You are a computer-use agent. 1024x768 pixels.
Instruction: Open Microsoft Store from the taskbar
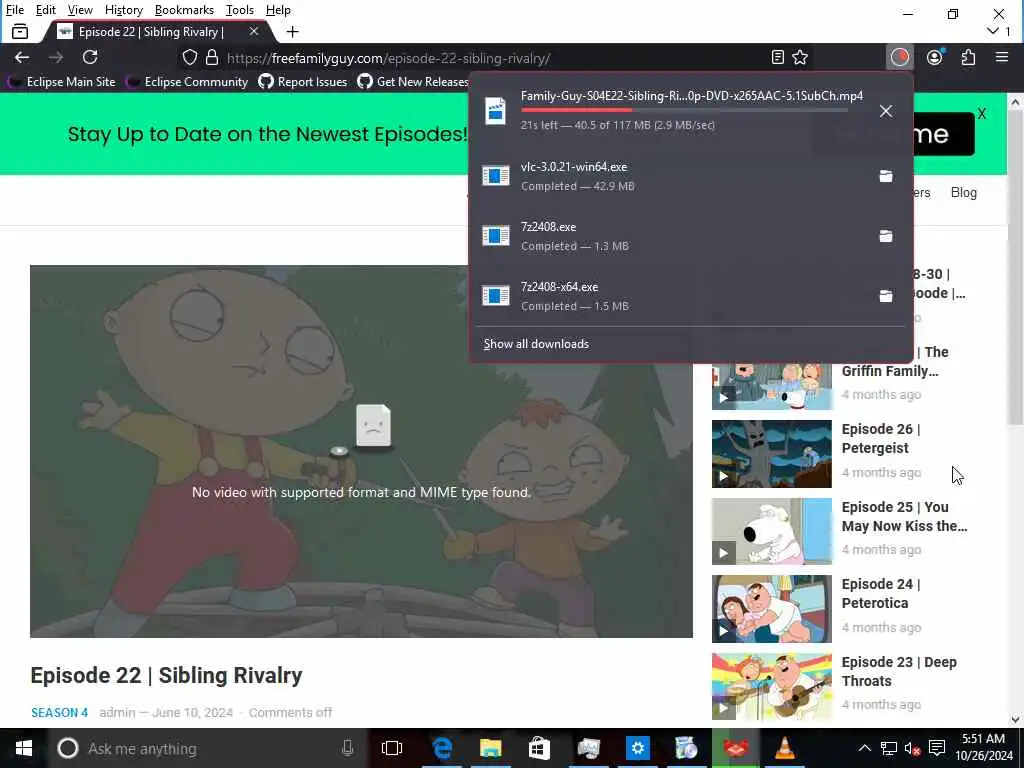point(539,748)
